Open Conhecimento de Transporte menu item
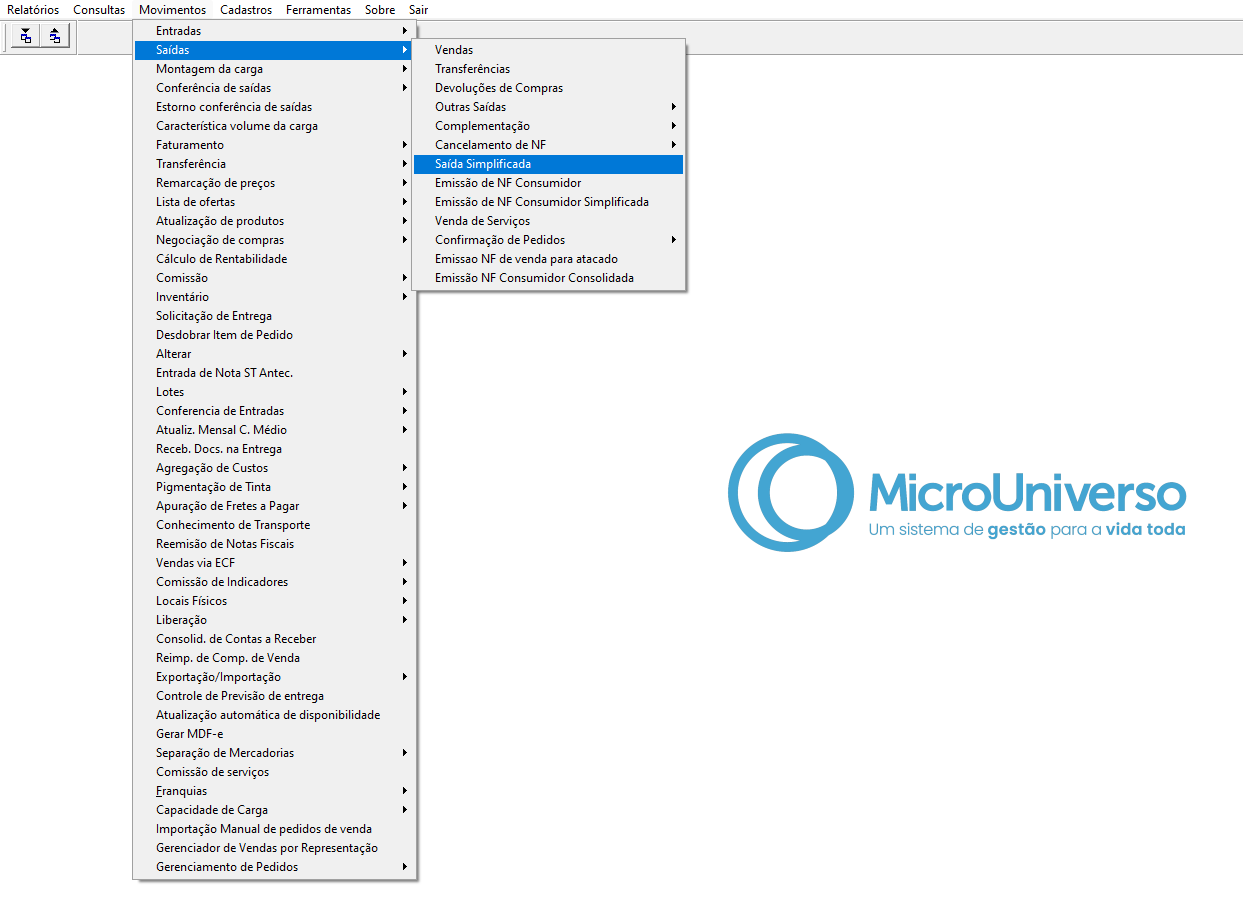Viewport: 1243px width, 917px height. 233,525
